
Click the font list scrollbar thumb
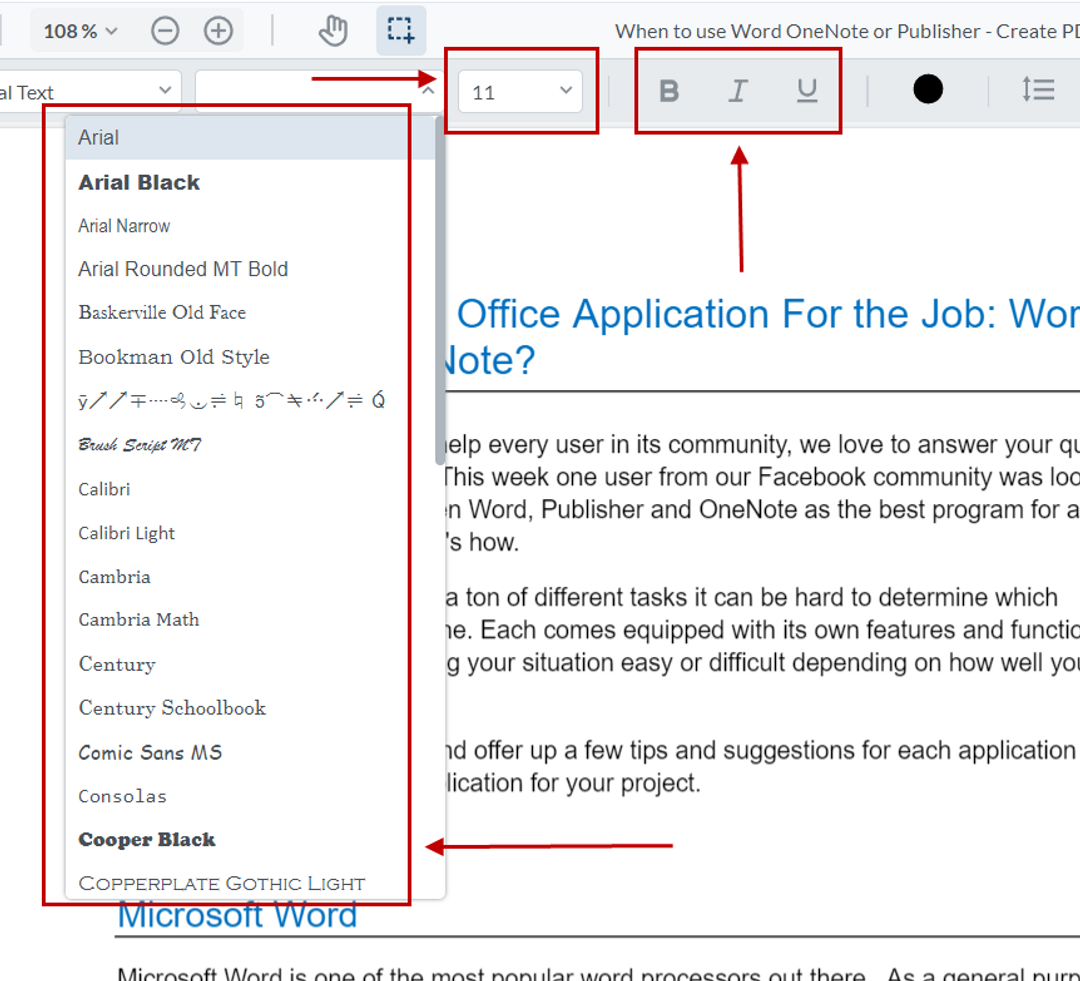439,291
